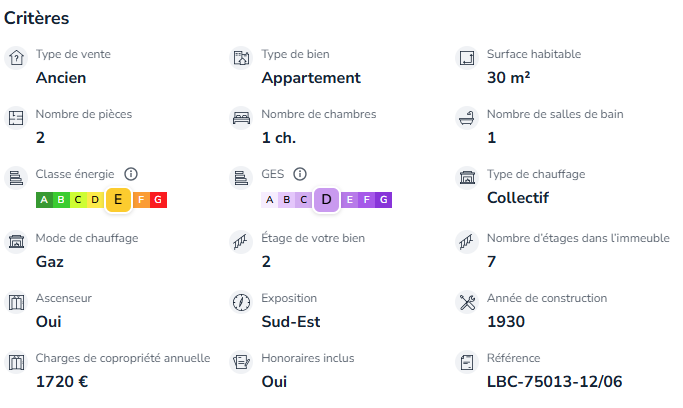Open the GES info tooltip icon
683x408 pixels.
(300, 174)
